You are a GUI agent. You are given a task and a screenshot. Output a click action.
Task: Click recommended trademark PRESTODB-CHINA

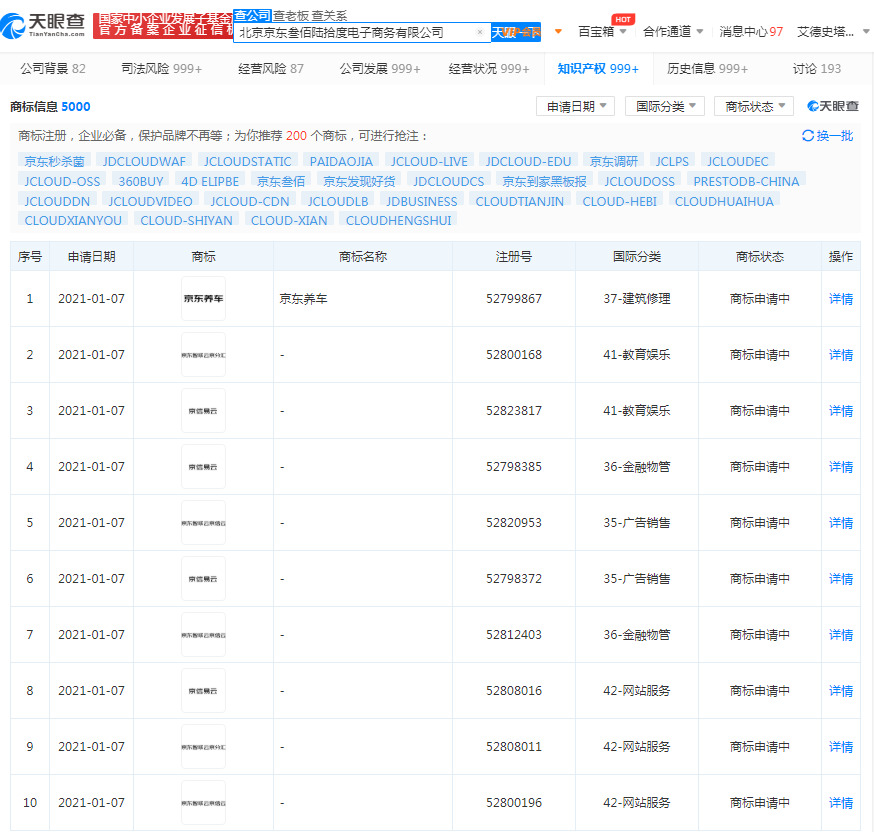[746, 181]
